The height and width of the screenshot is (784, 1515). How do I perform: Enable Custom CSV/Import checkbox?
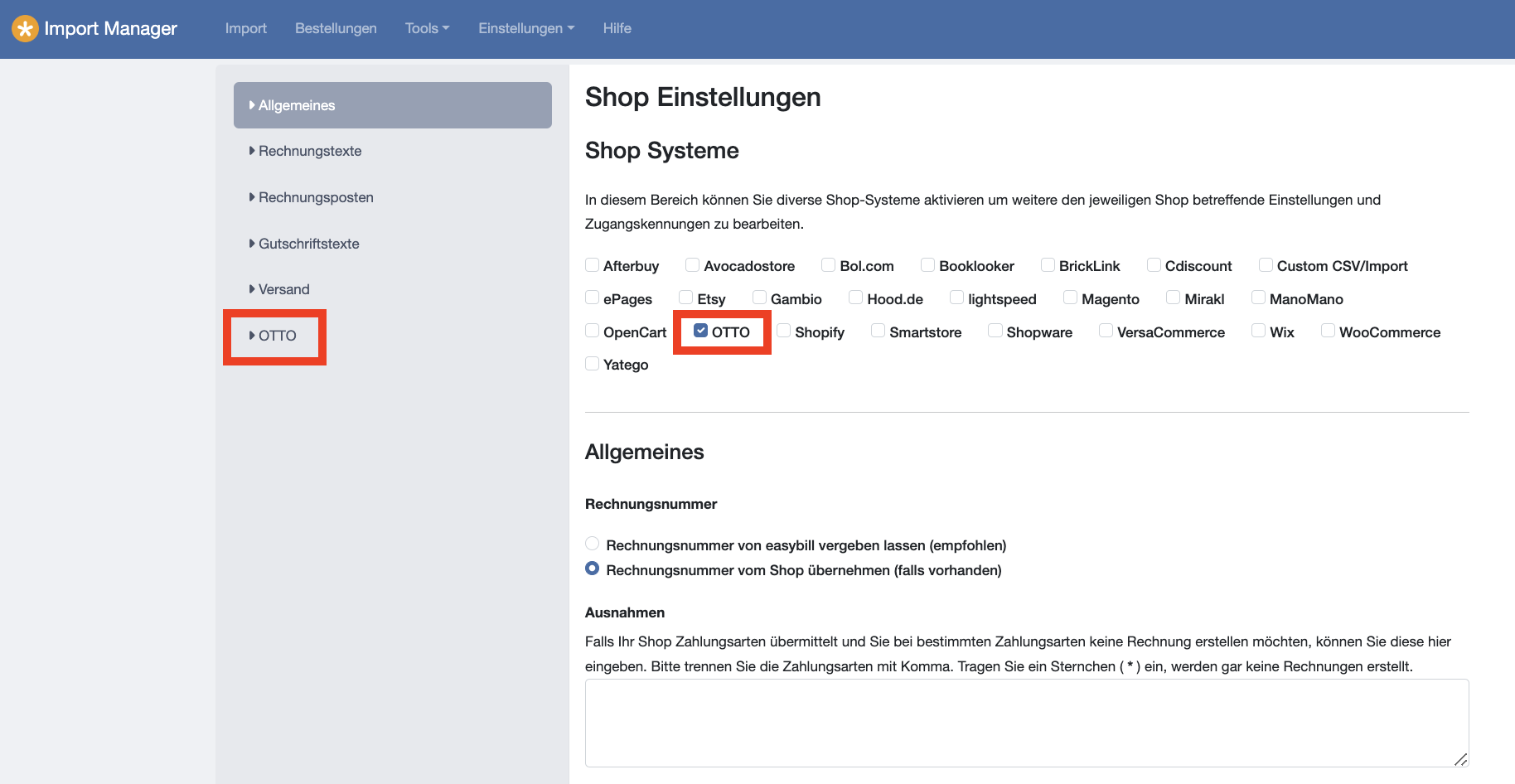click(1266, 265)
